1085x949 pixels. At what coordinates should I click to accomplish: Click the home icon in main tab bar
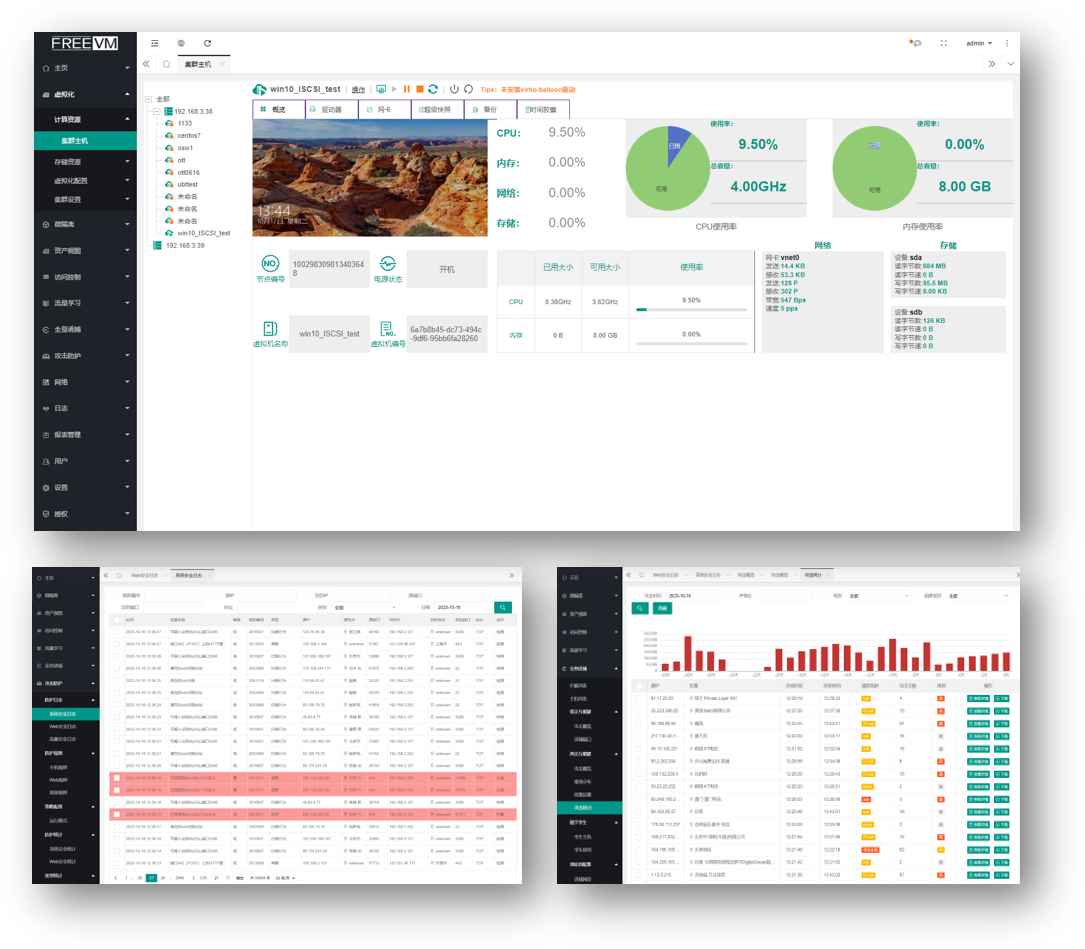(x=166, y=64)
